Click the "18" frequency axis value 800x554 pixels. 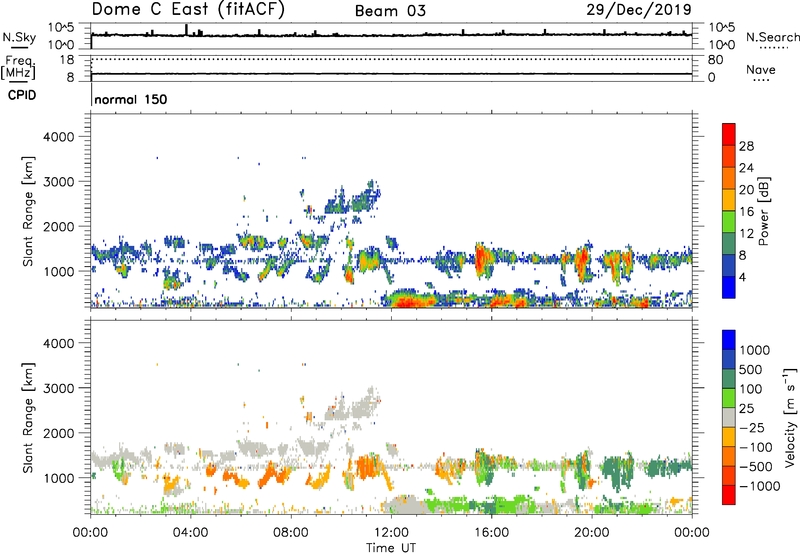point(67,60)
